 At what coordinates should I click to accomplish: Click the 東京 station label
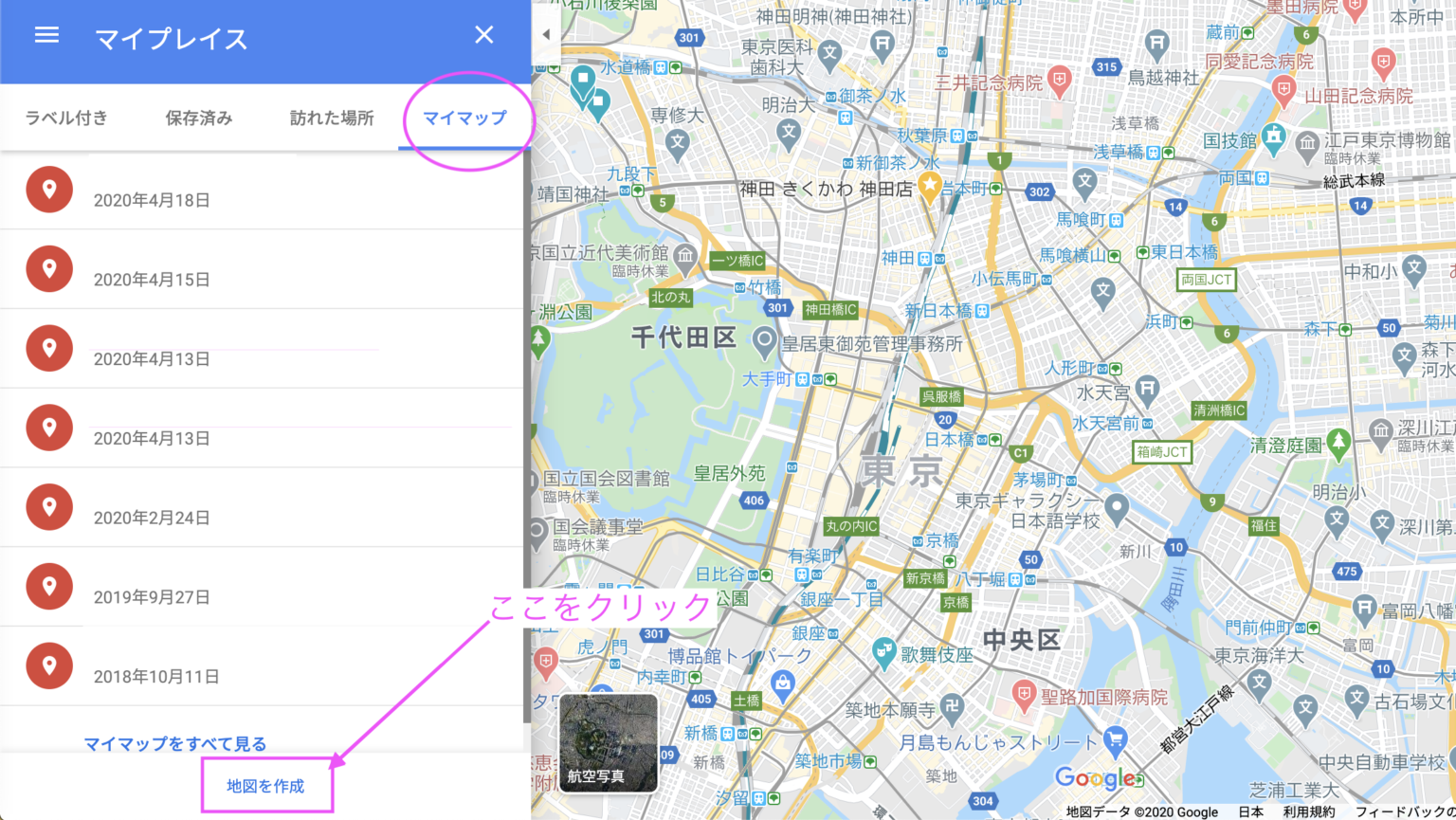pos(902,471)
